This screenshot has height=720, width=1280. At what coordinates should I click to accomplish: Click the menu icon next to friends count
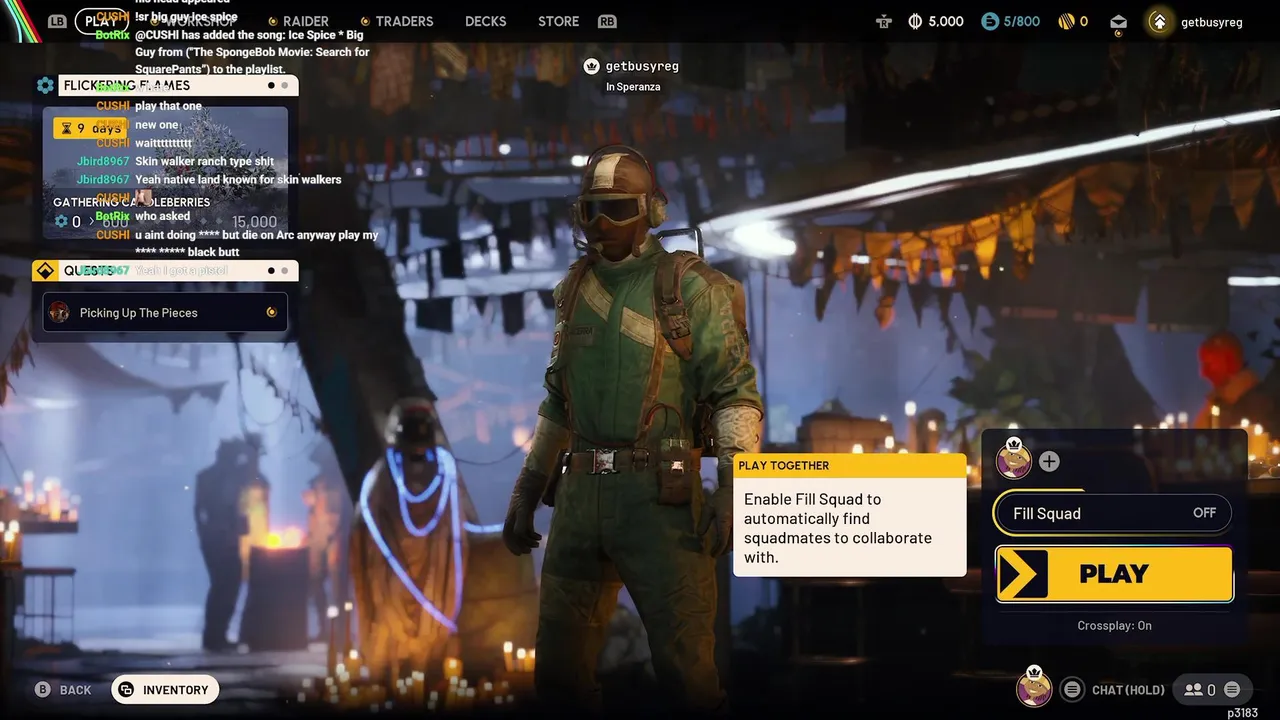tap(1232, 689)
